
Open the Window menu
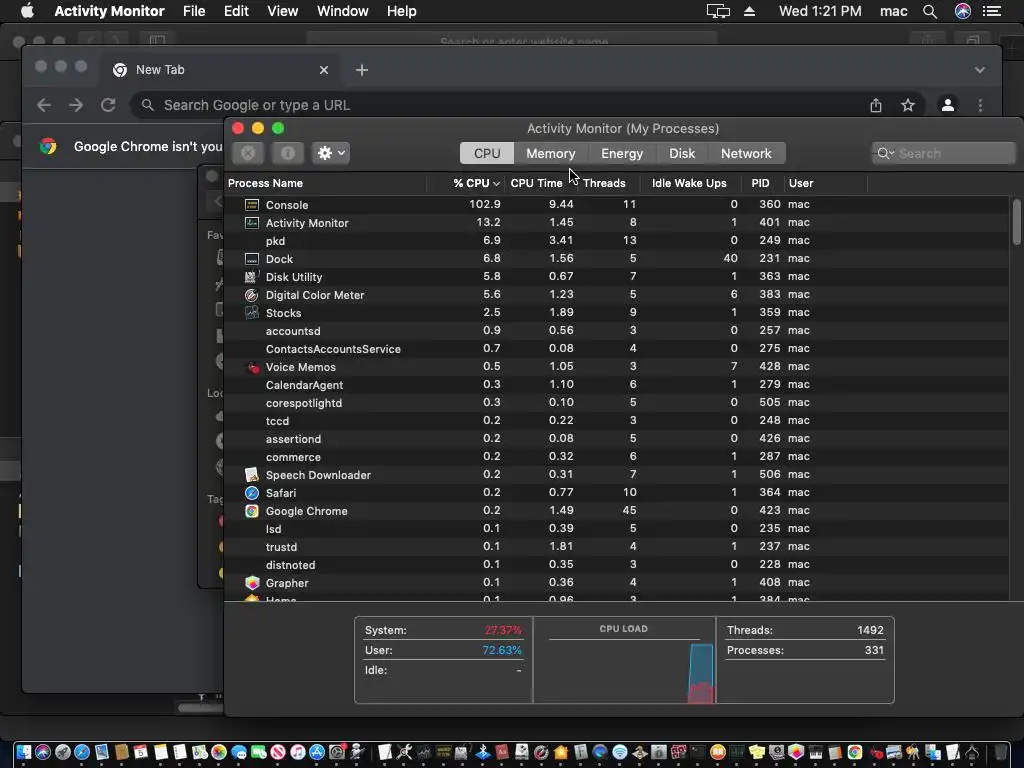coord(342,11)
